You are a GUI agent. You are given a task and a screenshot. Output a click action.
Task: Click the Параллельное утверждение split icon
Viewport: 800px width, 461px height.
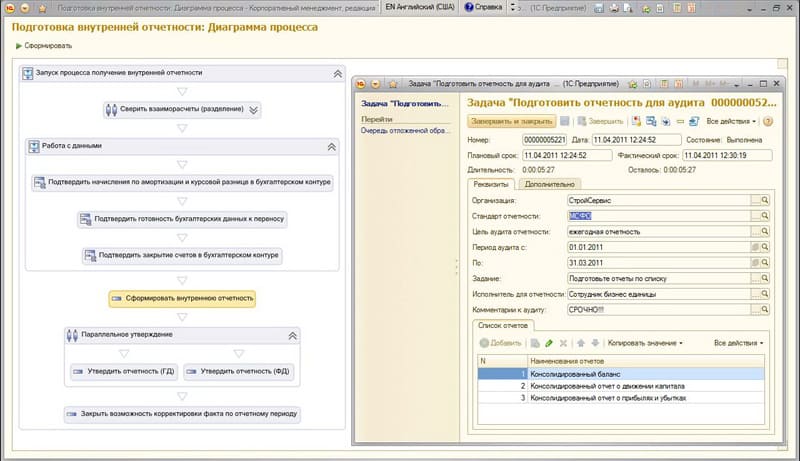coord(72,335)
